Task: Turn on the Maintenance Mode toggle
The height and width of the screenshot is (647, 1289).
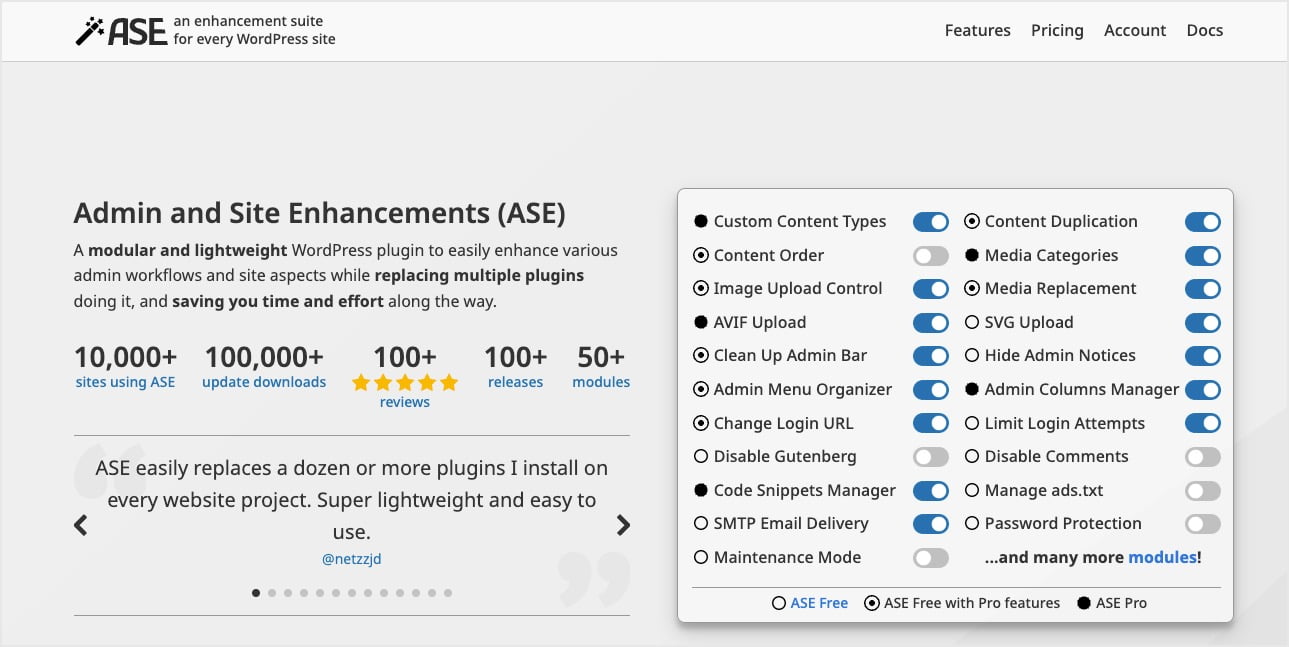Action: [x=930, y=557]
